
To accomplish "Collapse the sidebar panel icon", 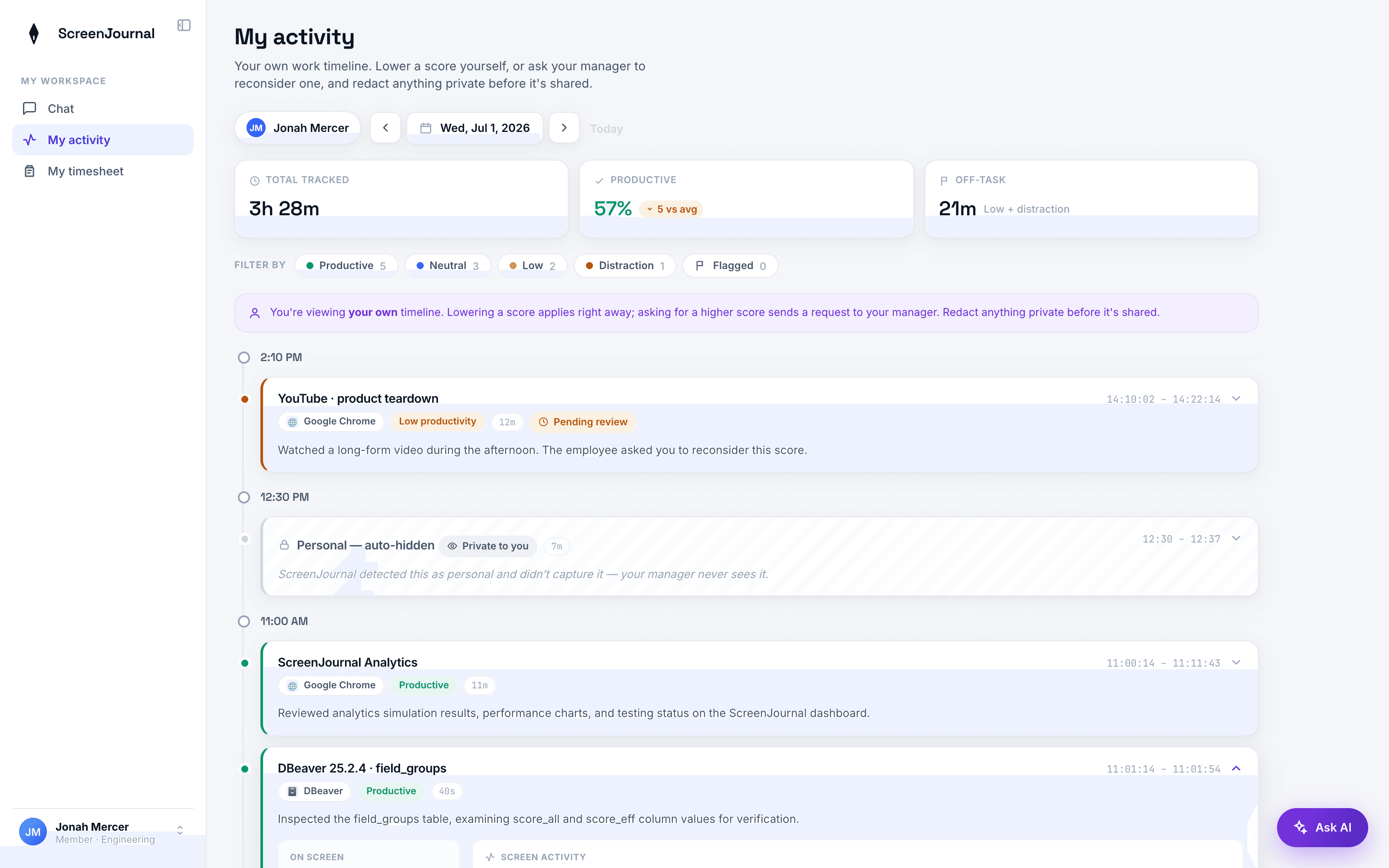I will [184, 25].
